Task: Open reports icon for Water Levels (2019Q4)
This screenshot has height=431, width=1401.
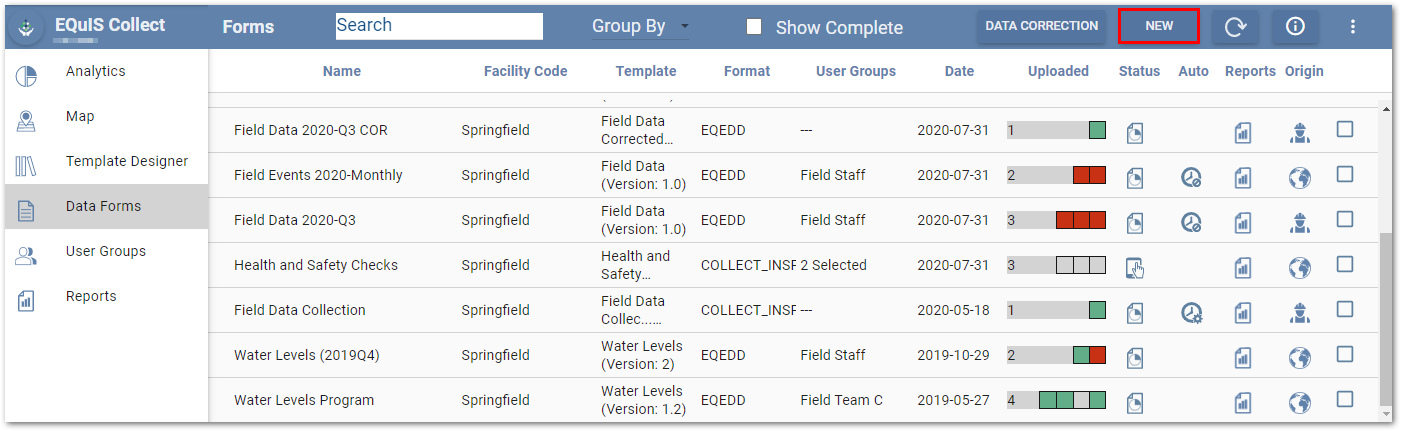Action: pos(1243,357)
